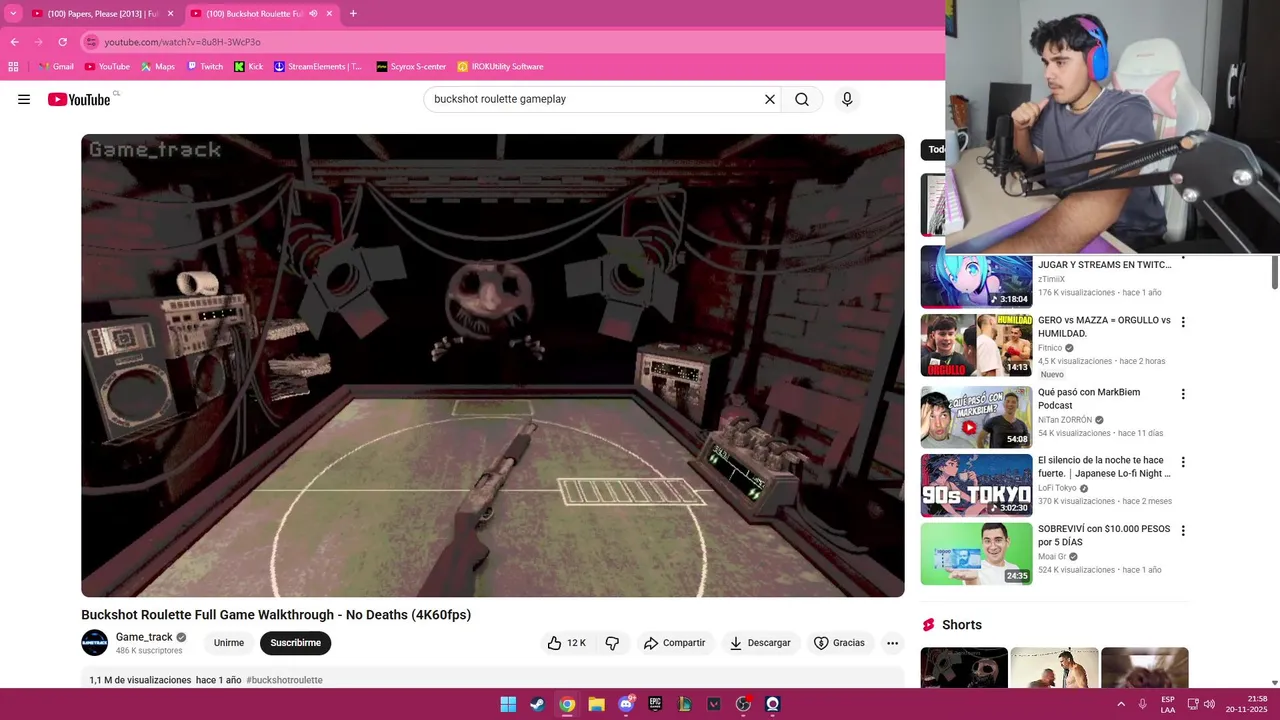Click the Buckshot Roulette video player

point(493,365)
